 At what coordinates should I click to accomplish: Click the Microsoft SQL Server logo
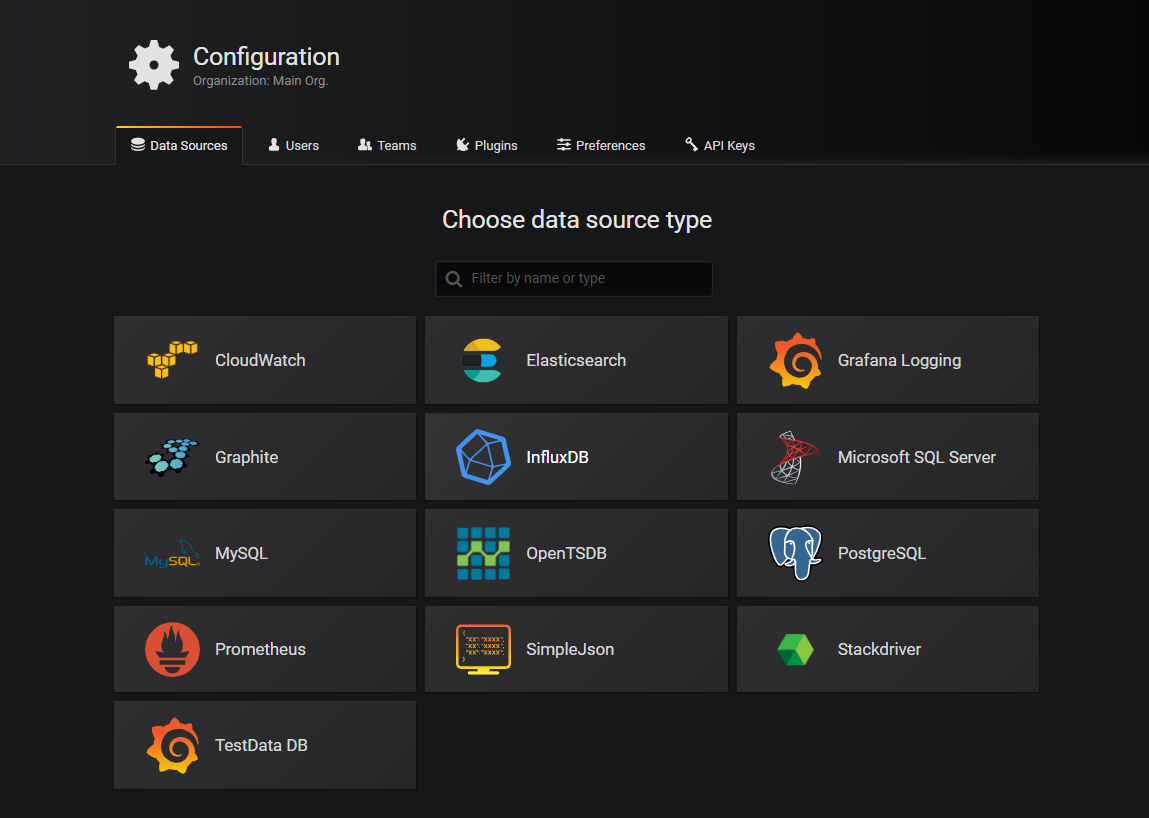[795, 457]
